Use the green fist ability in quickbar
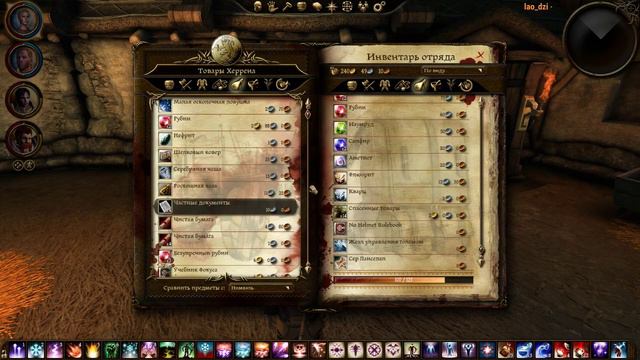640x360 pixels. tap(111, 350)
